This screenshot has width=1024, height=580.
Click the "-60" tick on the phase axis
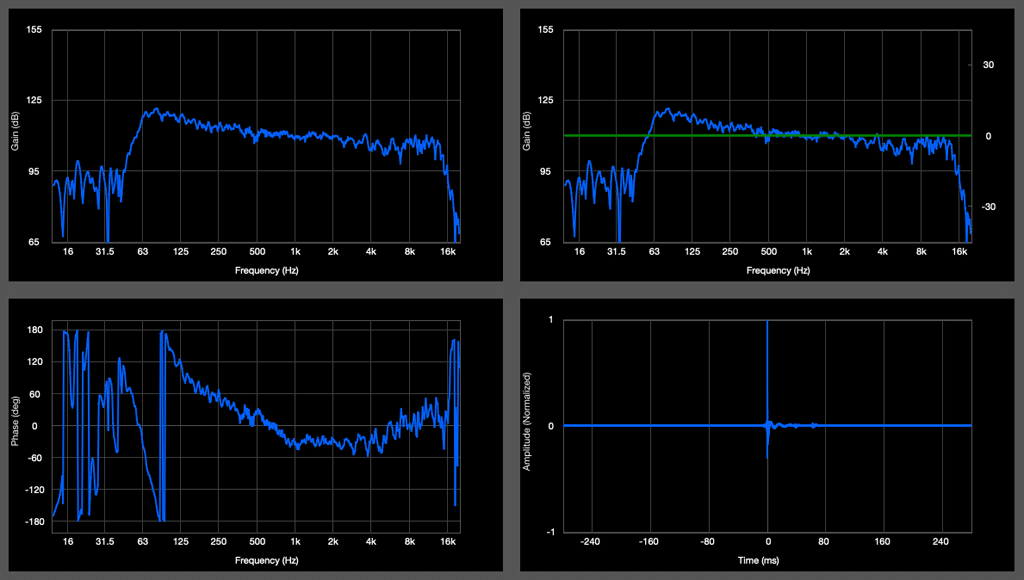pyautogui.click(x=36, y=458)
